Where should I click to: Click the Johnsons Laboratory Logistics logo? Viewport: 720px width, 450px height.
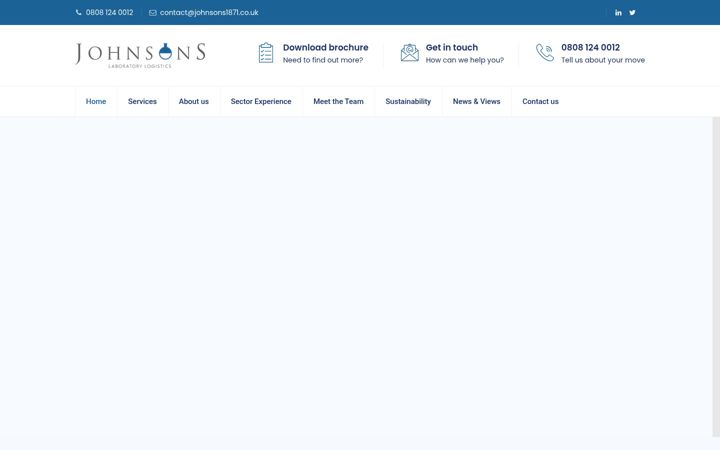[x=141, y=56]
